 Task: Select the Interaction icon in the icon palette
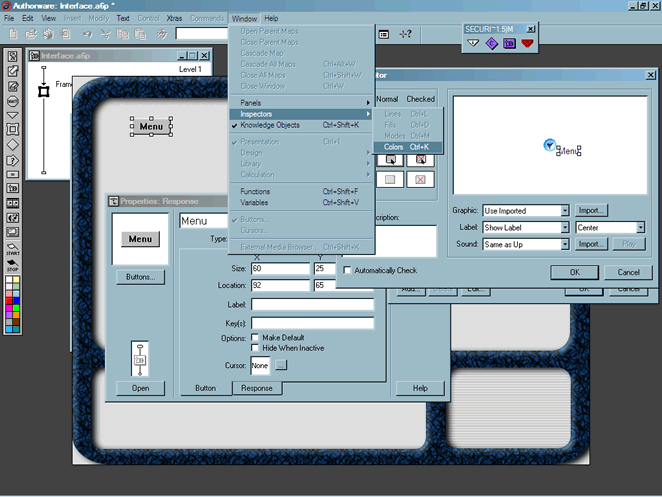[x=13, y=160]
